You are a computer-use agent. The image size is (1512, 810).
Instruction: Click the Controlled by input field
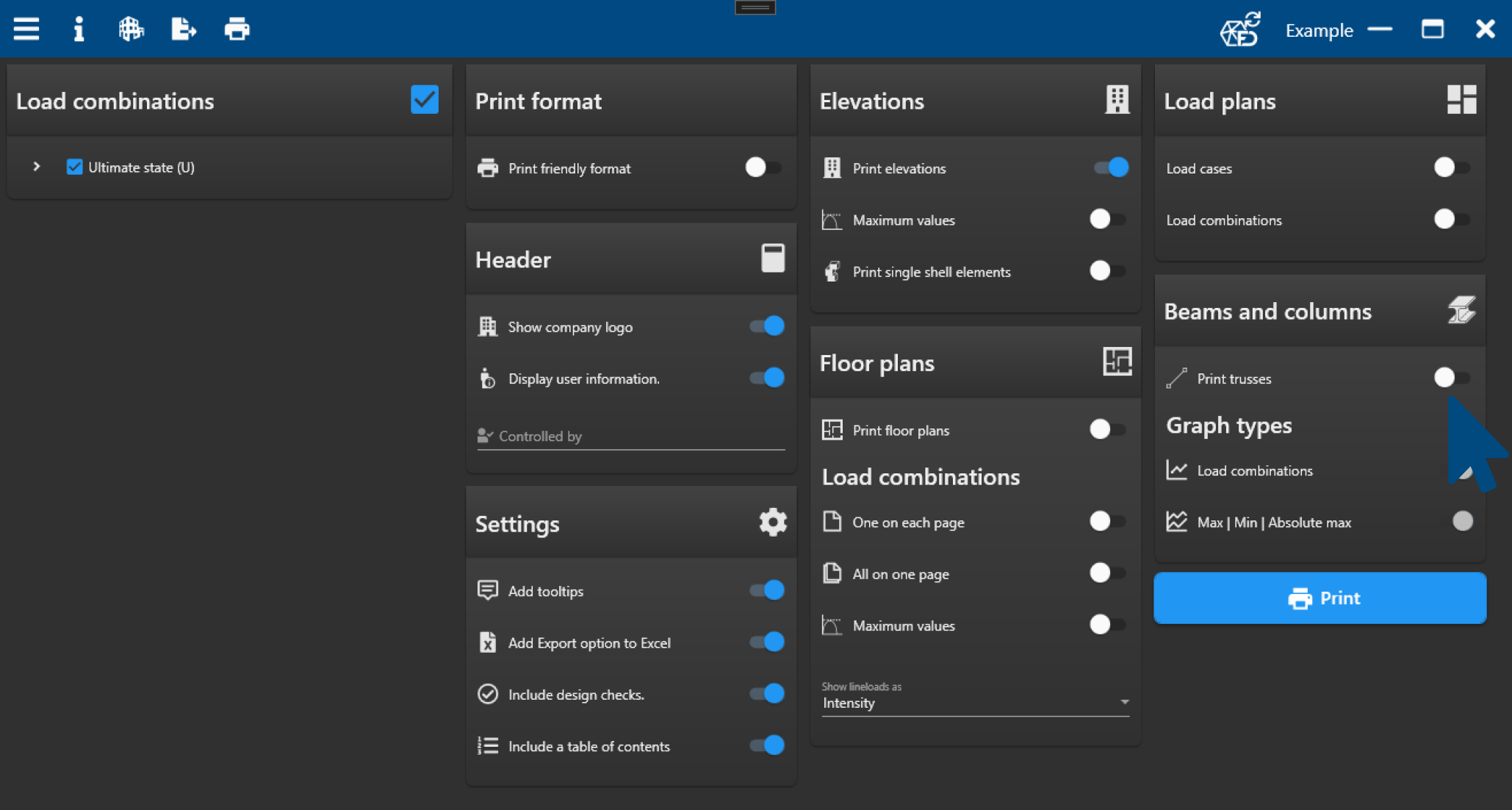click(631, 437)
